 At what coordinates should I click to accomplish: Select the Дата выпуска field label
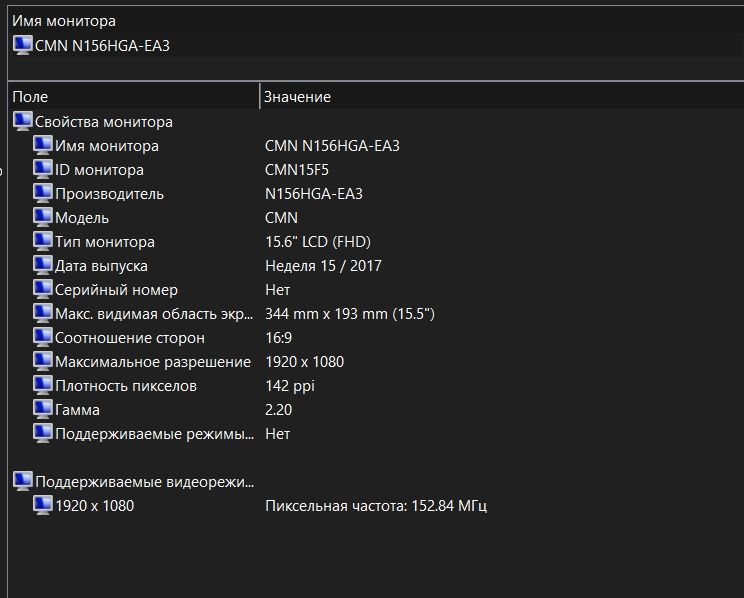(x=102, y=266)
